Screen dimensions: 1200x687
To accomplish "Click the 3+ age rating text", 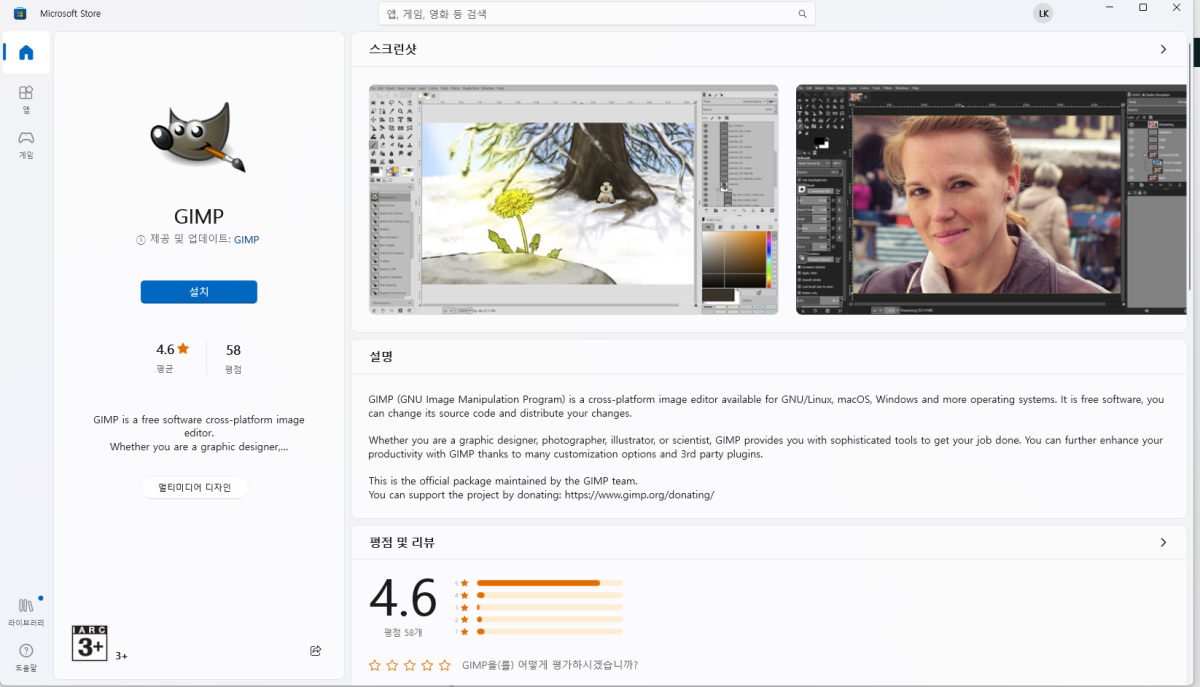I will [x=121, y=656].
